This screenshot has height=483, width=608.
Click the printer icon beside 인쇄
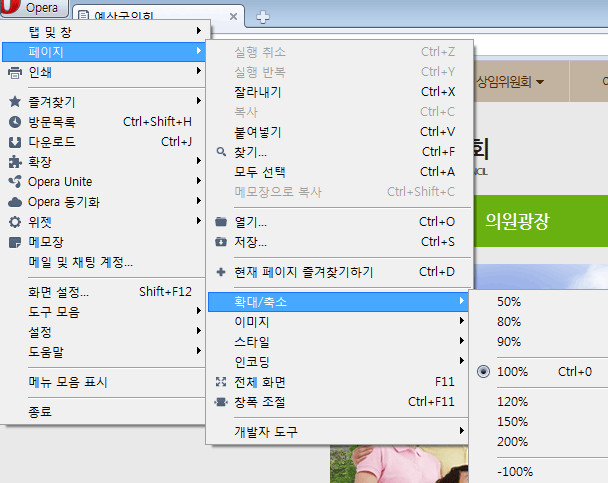coord(14,72)
